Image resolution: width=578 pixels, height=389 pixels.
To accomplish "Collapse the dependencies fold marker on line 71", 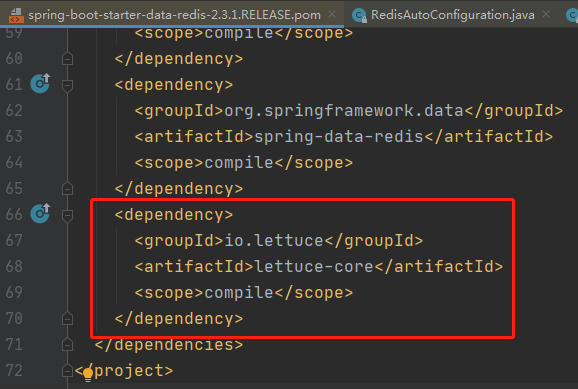I will coord(67,345).
